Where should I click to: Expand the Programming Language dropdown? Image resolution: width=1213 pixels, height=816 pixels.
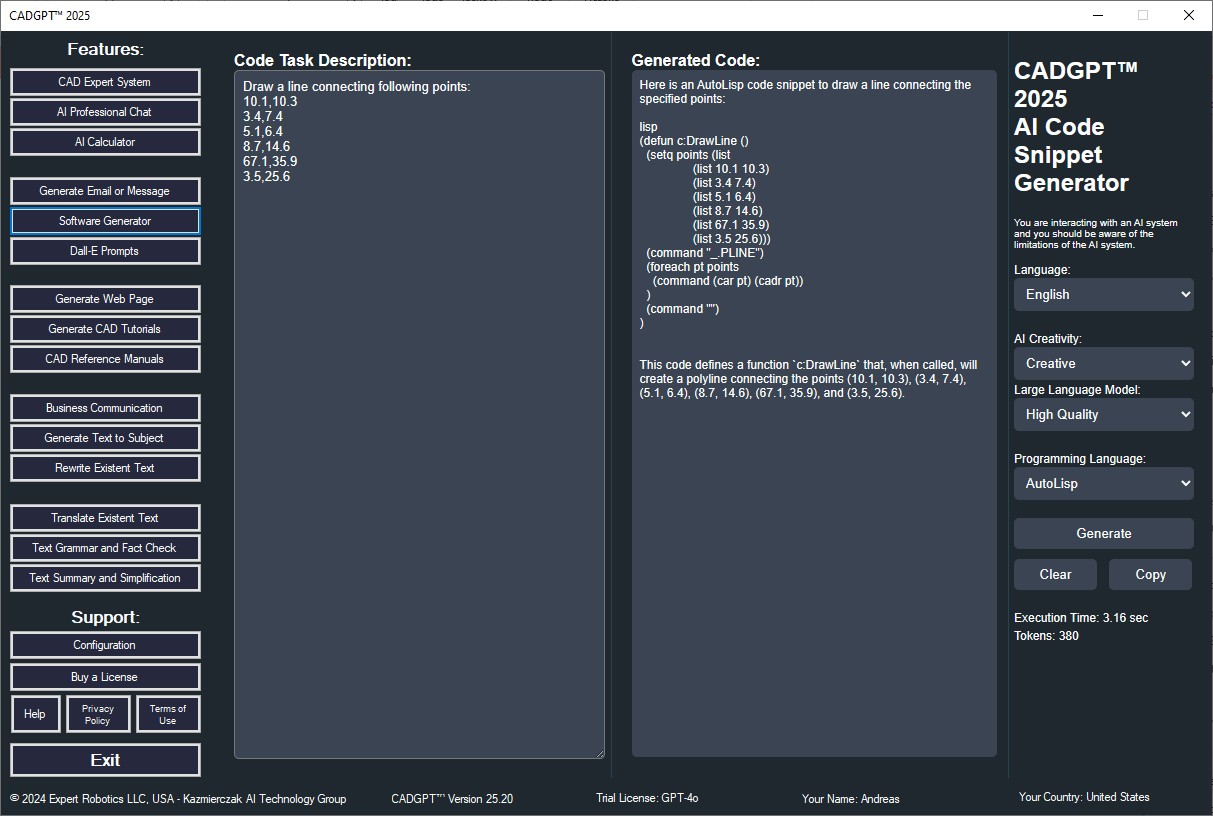pos(1104,484)
